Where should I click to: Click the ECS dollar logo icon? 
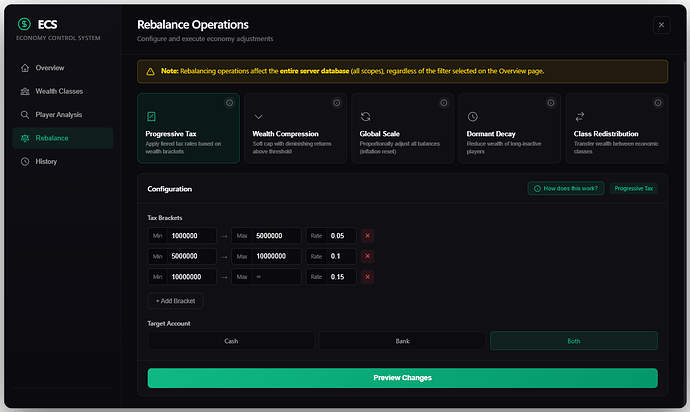(25, 24)
